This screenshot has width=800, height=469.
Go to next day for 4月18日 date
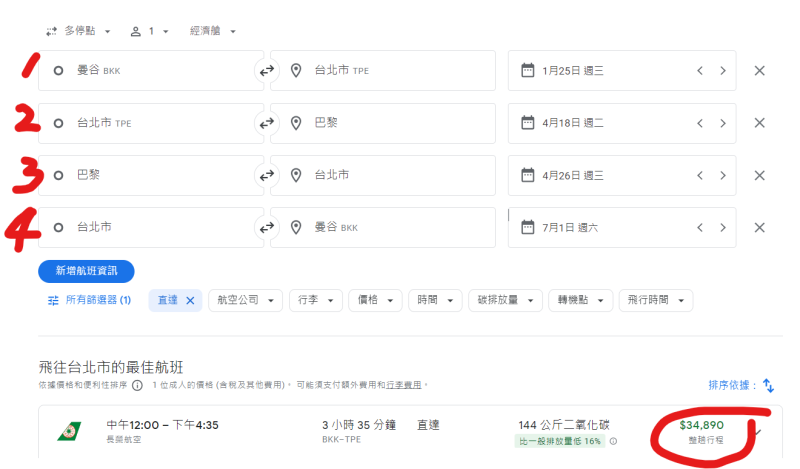pos(723,123)
